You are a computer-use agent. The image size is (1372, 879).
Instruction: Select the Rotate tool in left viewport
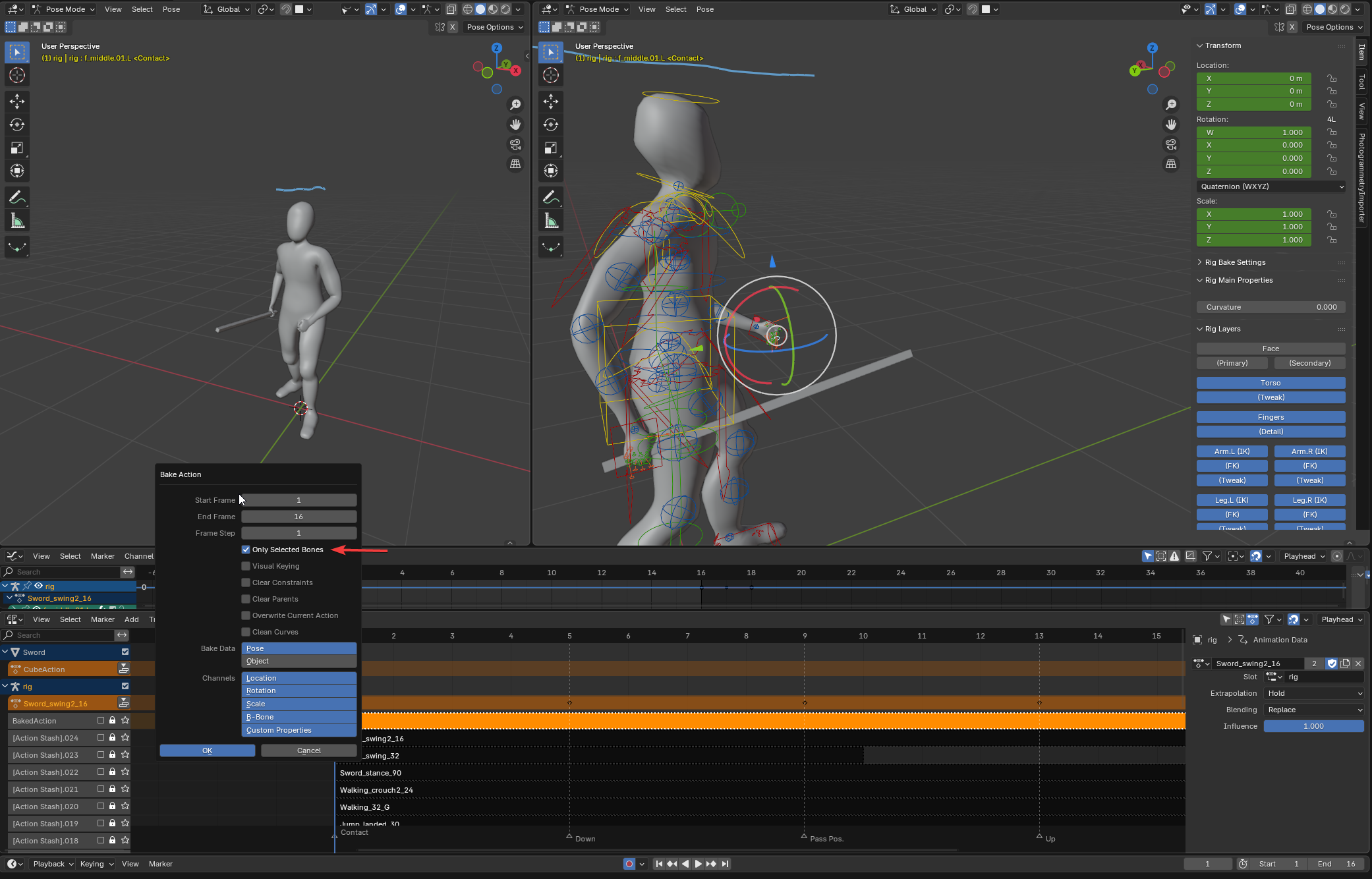(x=17, y=125)
